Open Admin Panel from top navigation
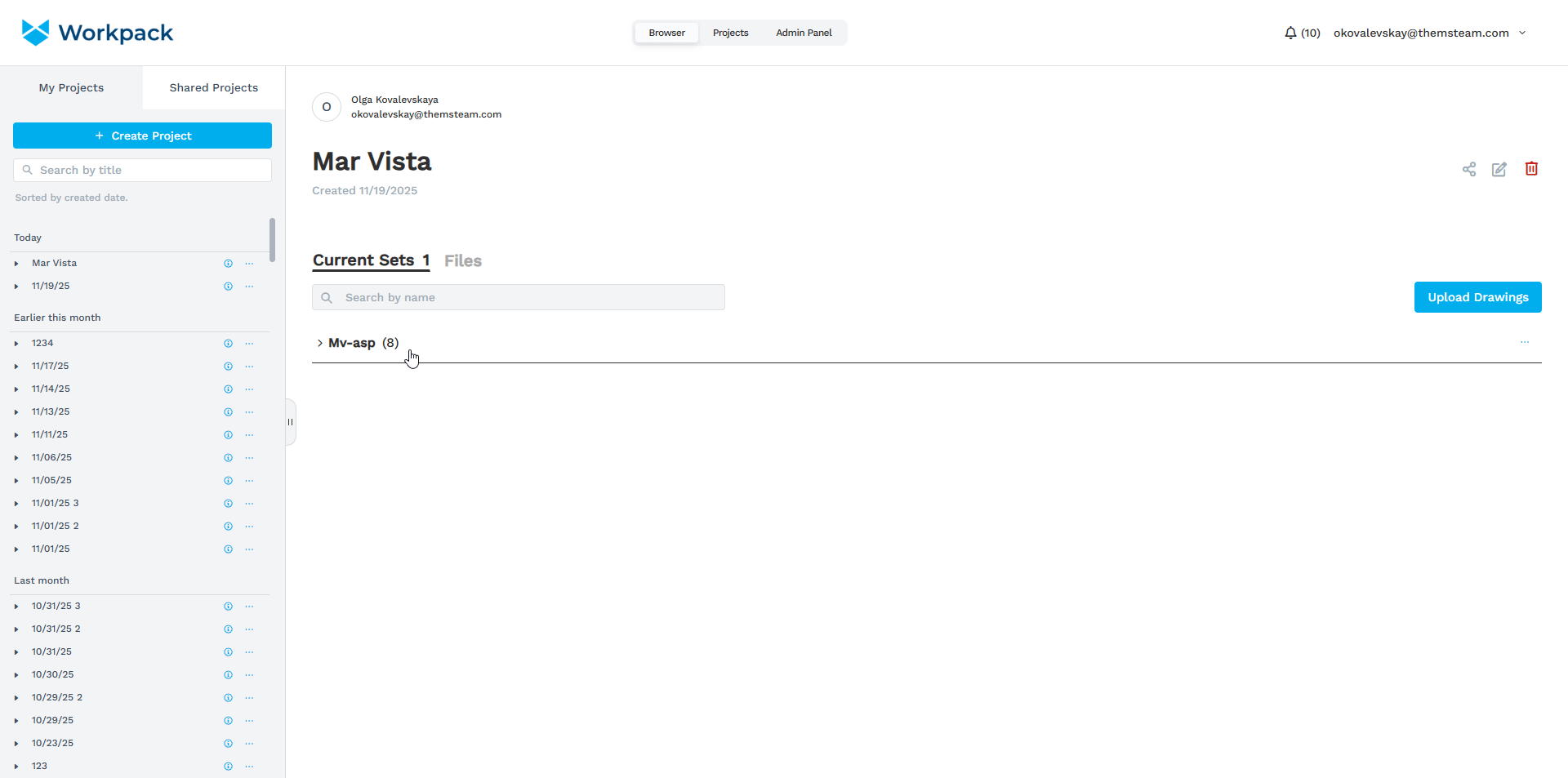This screenshot has width=1568, height=778. [x=804, y=33]
